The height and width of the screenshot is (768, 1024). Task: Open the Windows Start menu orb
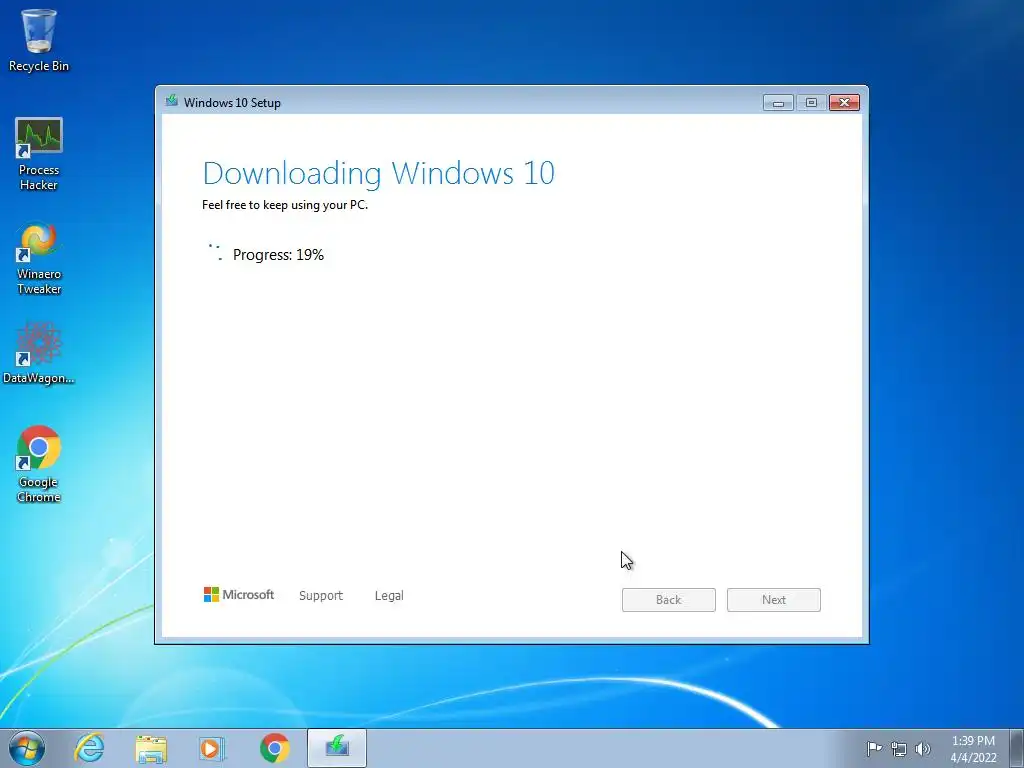(x=27, y=748)
